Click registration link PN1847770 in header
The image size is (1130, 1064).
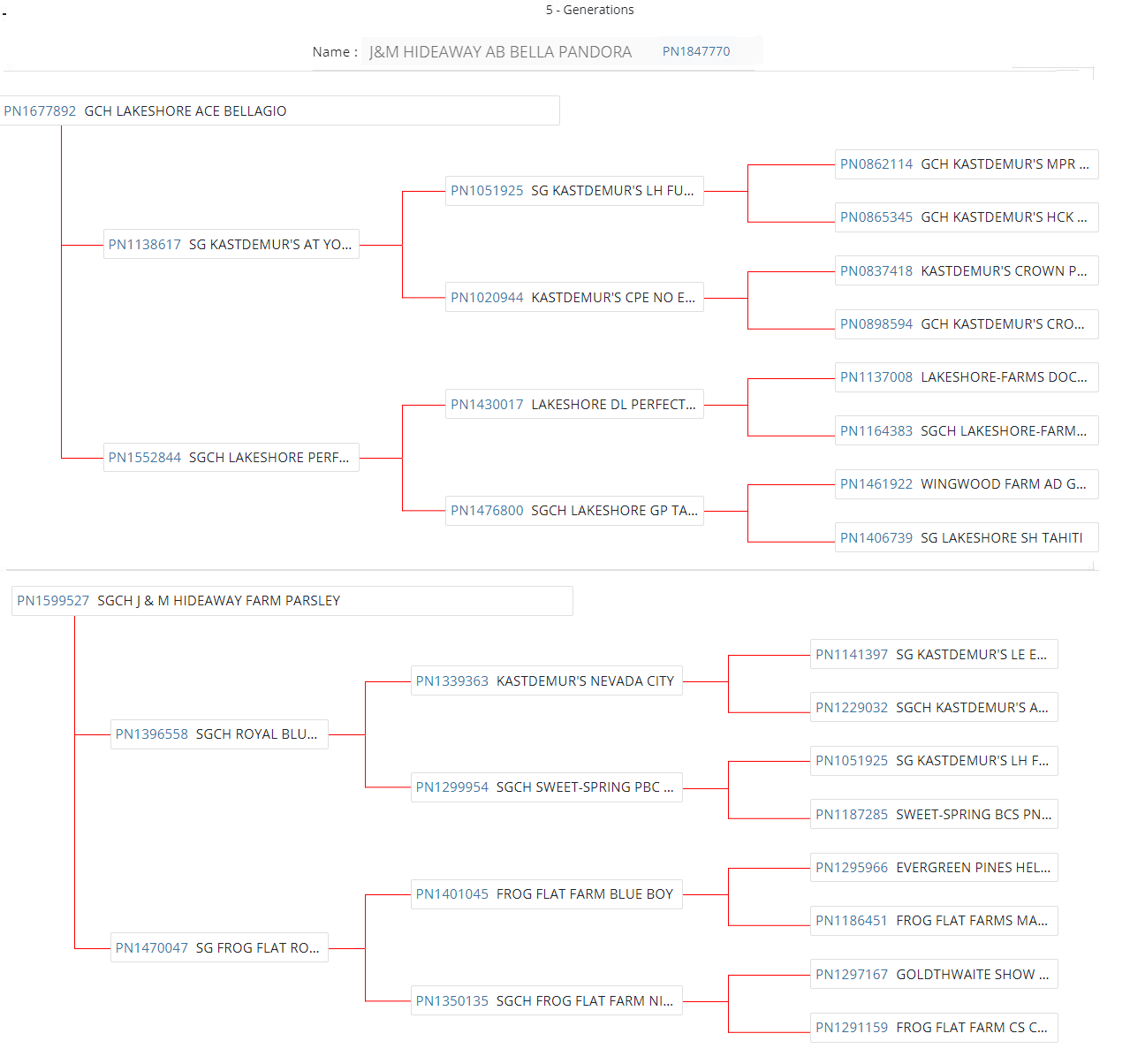pos(696,51)
